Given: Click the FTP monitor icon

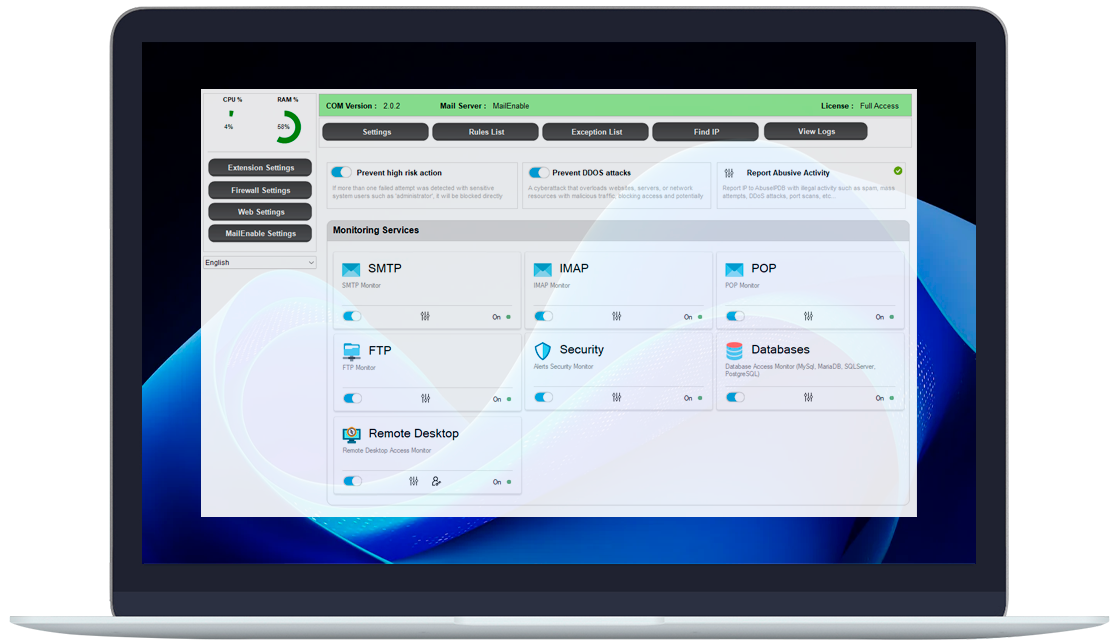Looking at the screenshot, I should pos(351,351).
